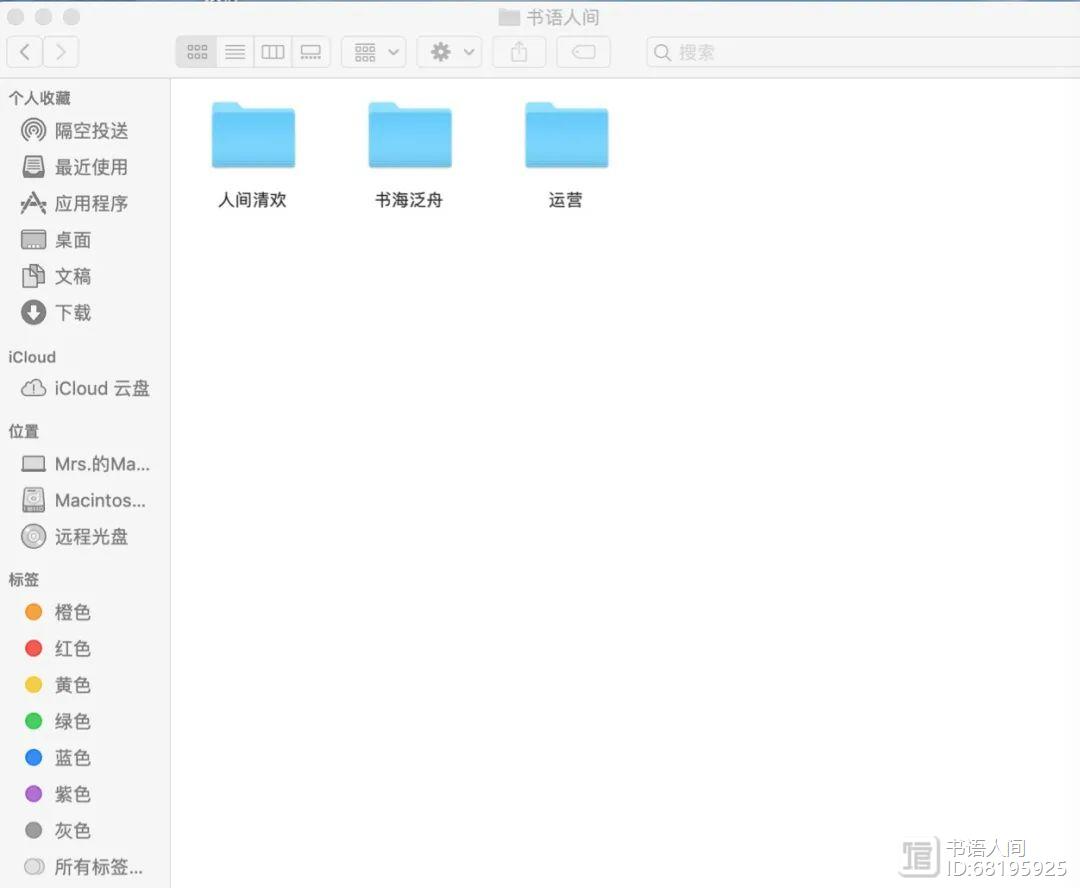The image size is (1080, 888).
Task: Switch to icon view mode
Action: tap(197, 52)
